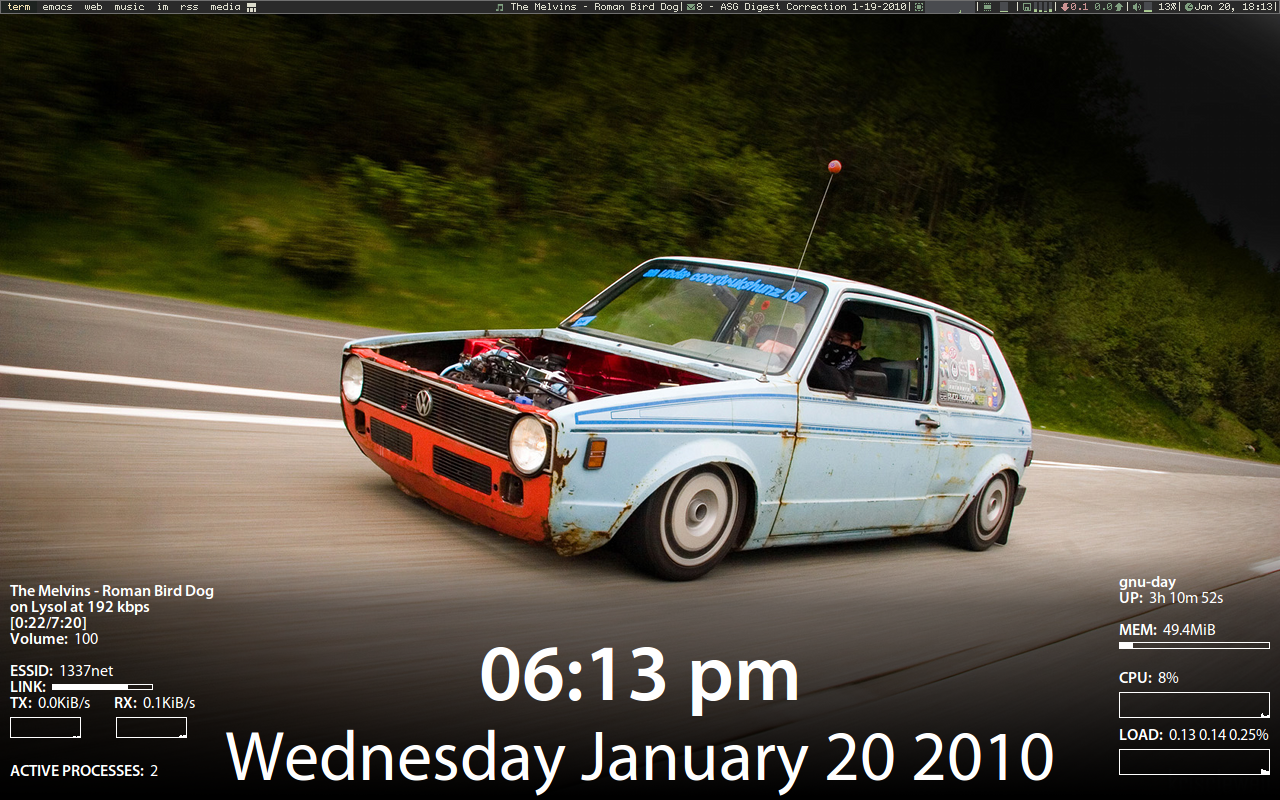Click the 'UP: 3h 10m 52s' uptime readout
The width and height of the screenshot is (1280, 800).
click(1171, 598)
